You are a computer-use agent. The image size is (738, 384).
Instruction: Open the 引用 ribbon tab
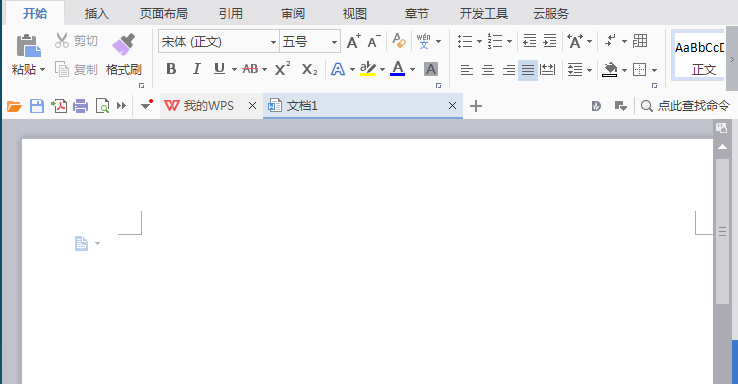pyautogui.click(x=231, y=14)
